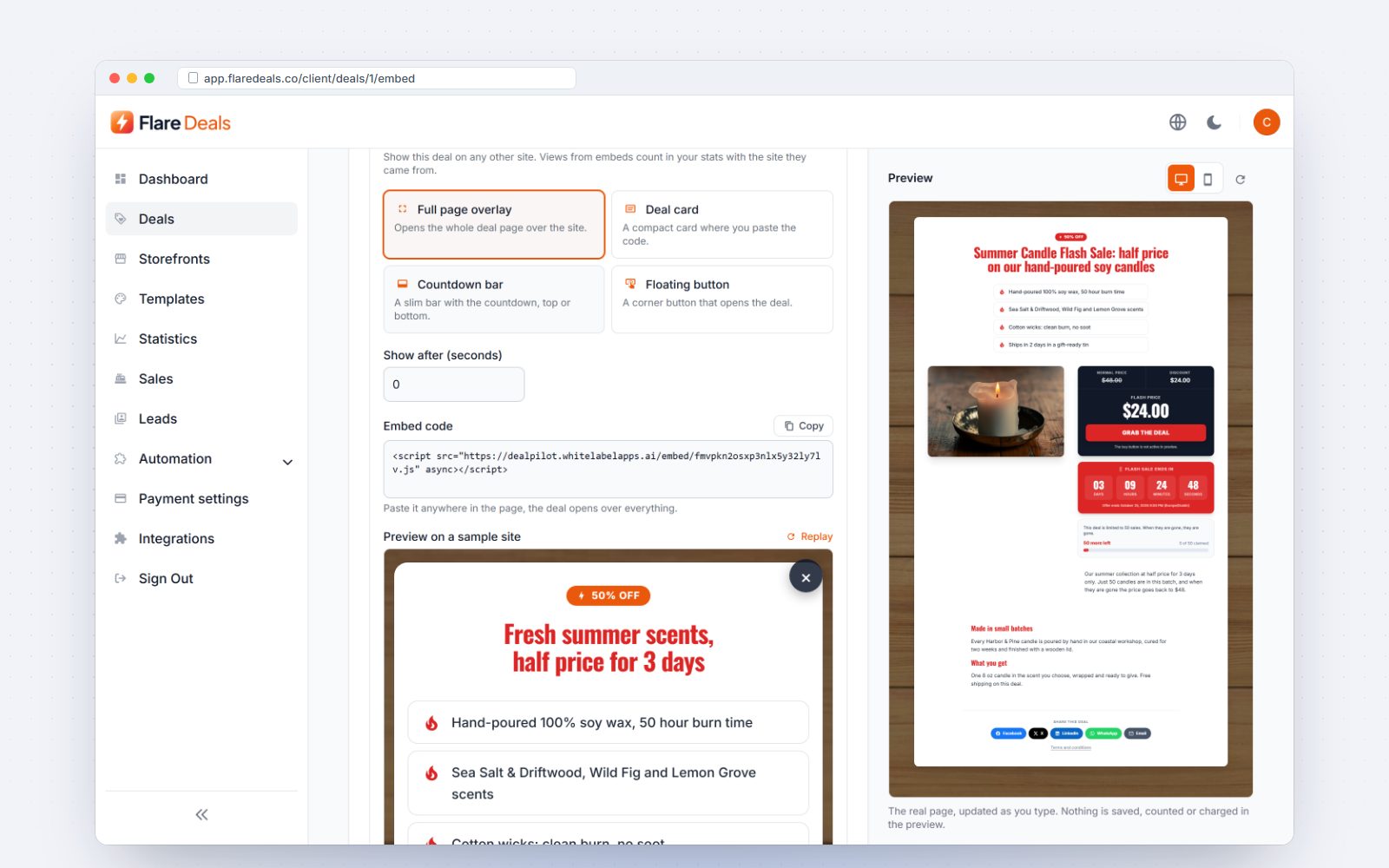Screen dimensions: 1389x868
Task: Select the Countdown bar embed type
Action: point(494,299)
